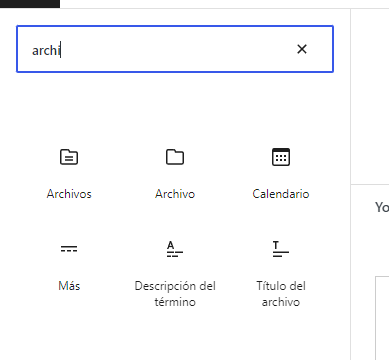Select the Título del archivo label
This screenshot has width=389, height=360.
tap(281, 294)
